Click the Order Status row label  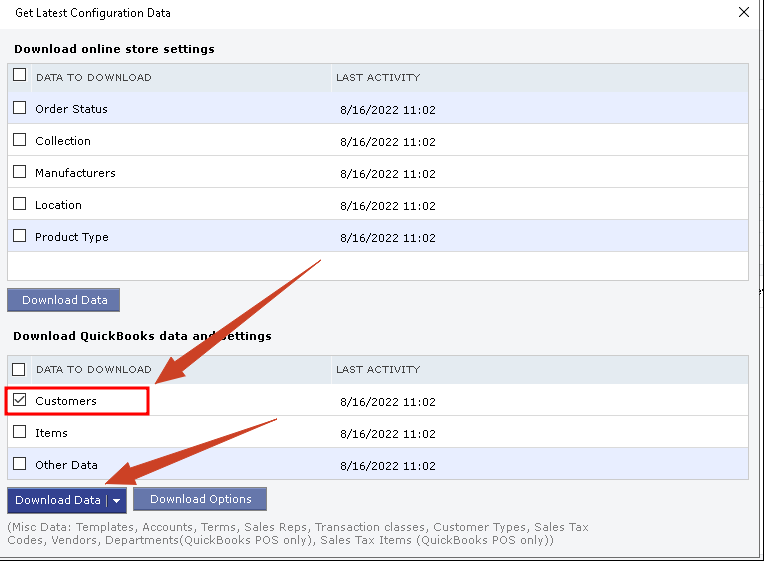coord(71,109)
